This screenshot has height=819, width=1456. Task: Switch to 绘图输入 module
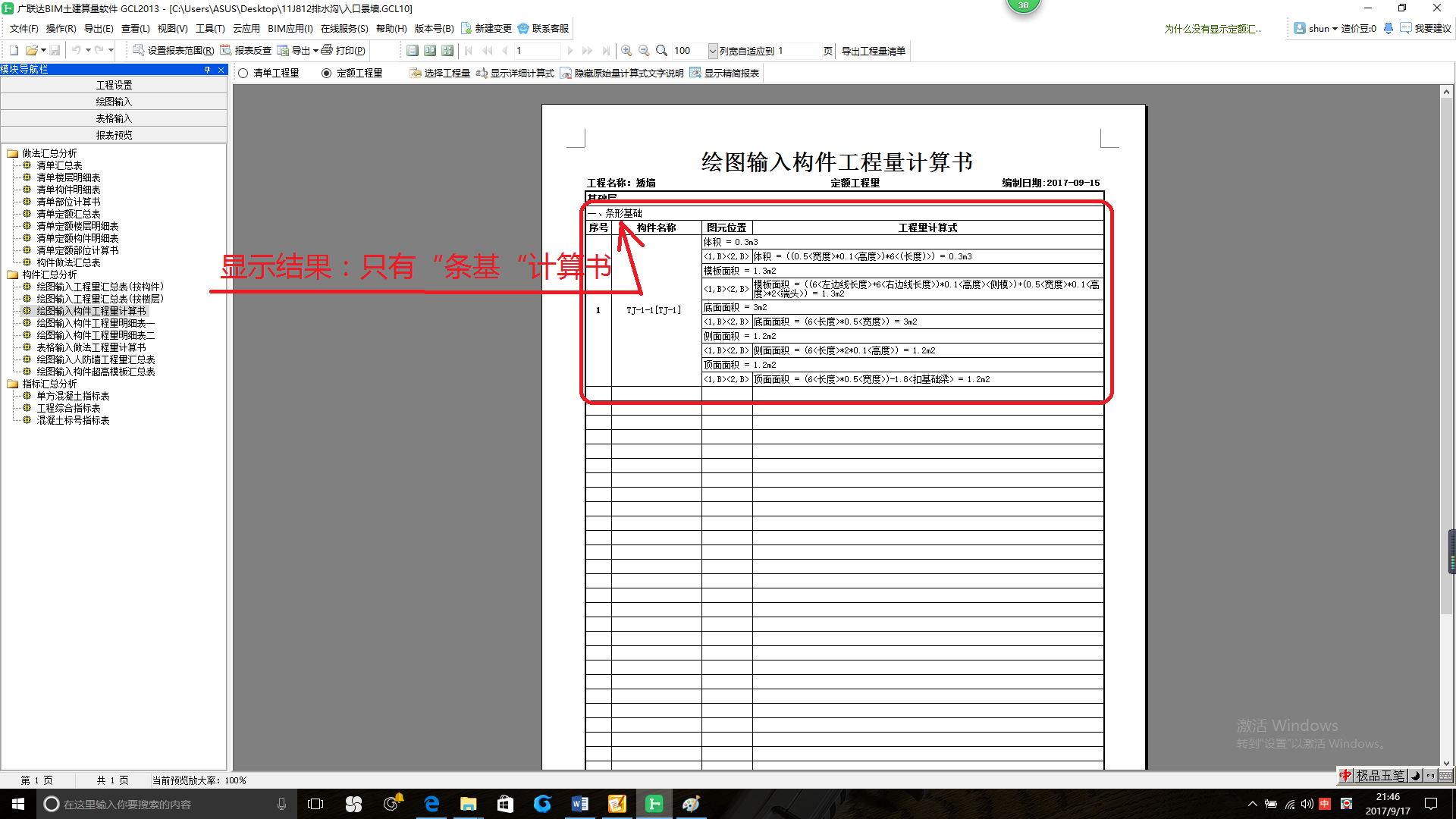pos(114,102)
